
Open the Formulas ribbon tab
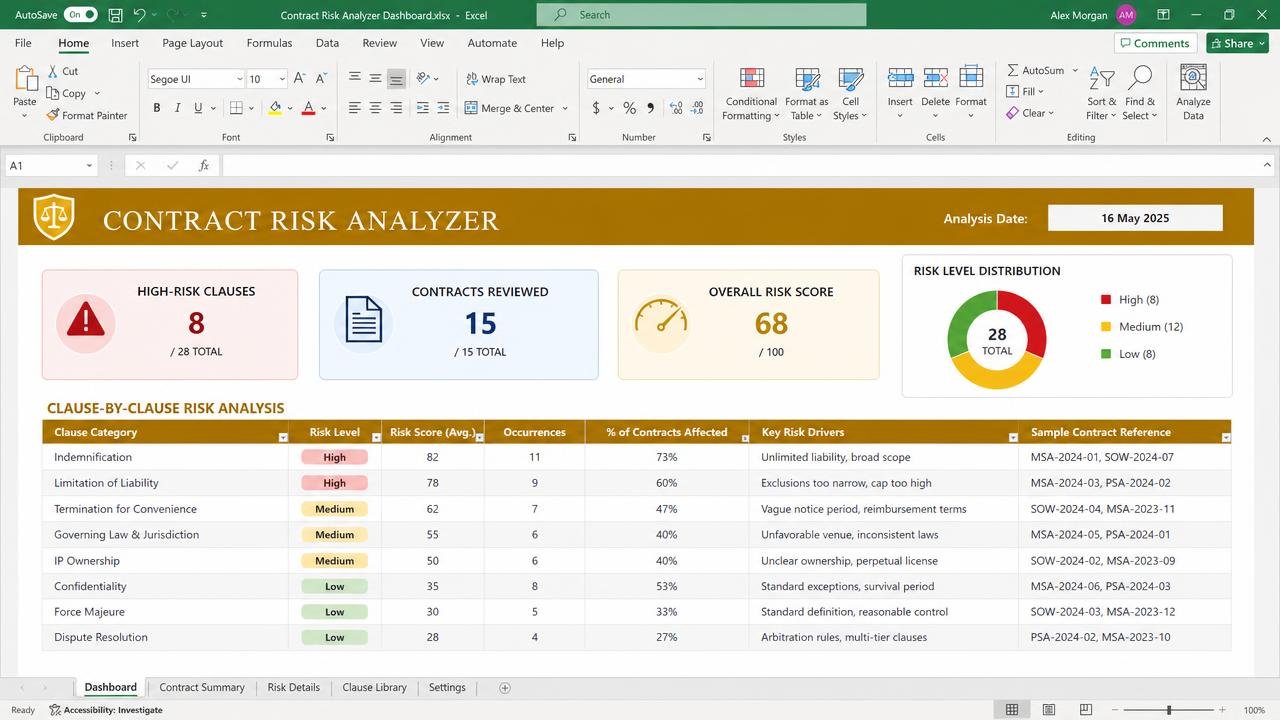(269, 43)
